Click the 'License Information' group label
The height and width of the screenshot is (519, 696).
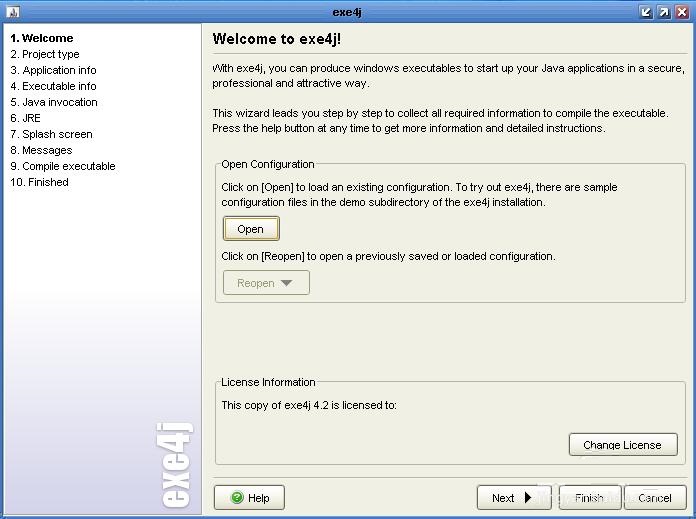click(268, 382)
